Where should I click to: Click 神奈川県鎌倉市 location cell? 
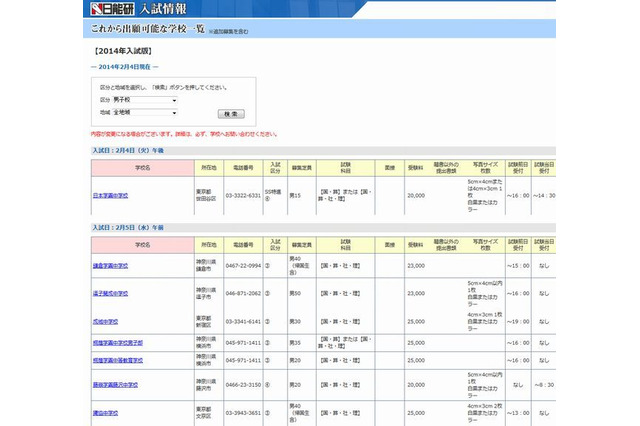[x=206, y=265]
